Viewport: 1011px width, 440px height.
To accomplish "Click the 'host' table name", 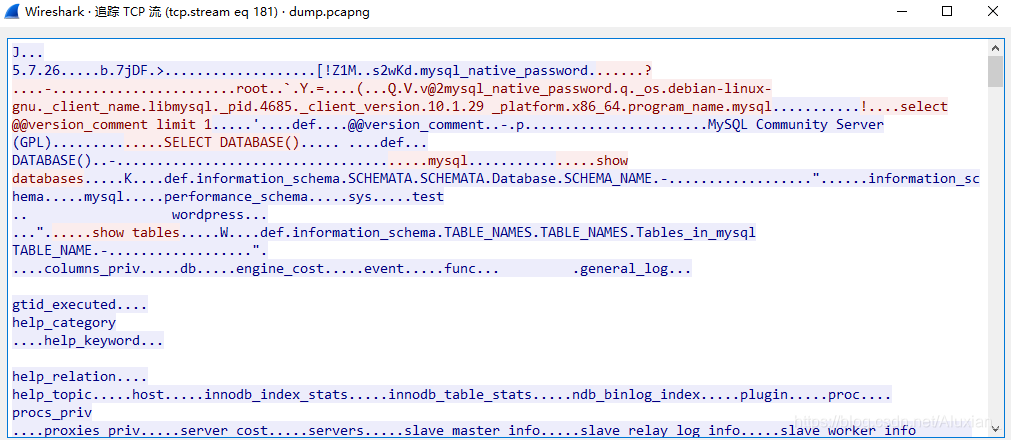I will (x=148, y=395).
